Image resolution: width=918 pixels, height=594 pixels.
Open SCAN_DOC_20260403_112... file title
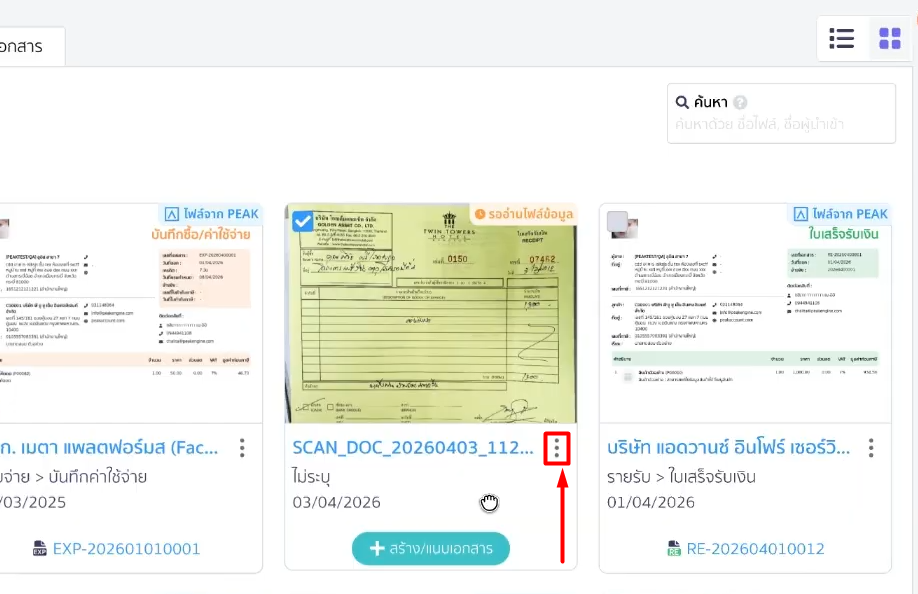tap(413, 448)
